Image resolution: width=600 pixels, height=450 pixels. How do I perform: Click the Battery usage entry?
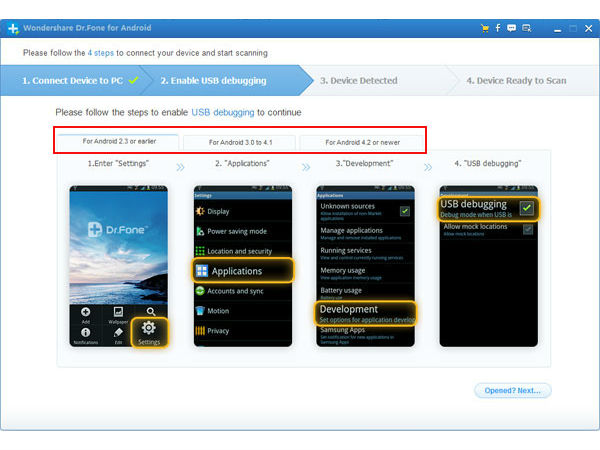pos(365,293)
